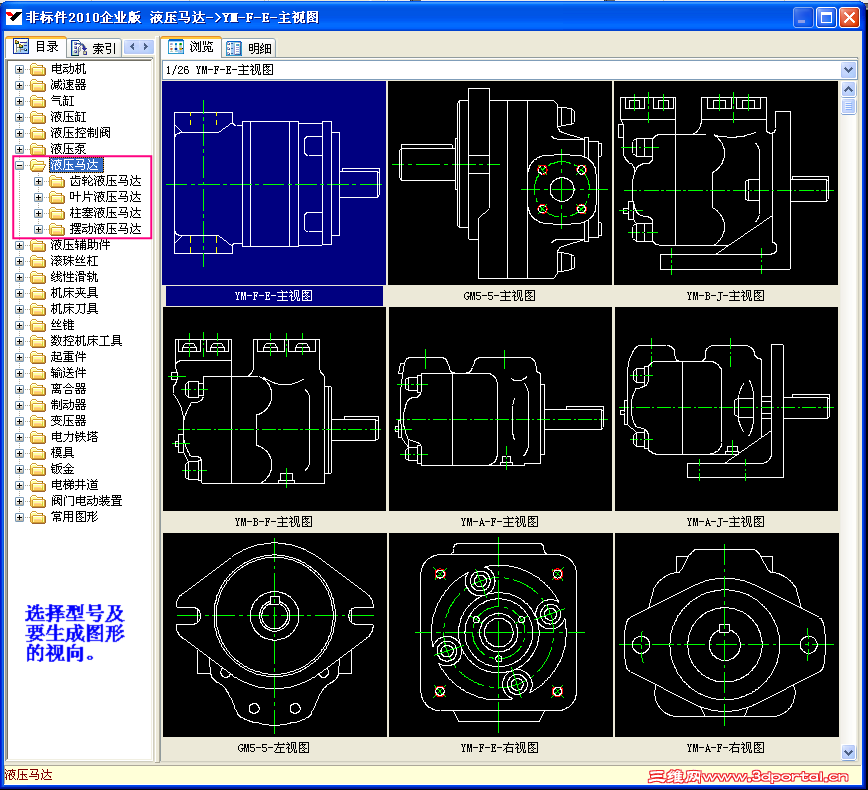The image size is (868, 790).
Task: Select the YM-A-J-主视图 thumbnail drawing
Action: [x=726, y=409]
